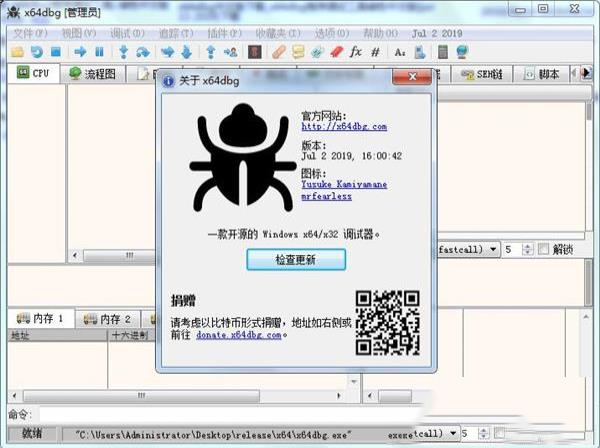Click the argument count stepper beside fastcall
The width and height of the screenshot is (600, 448).
click(527, 249)
